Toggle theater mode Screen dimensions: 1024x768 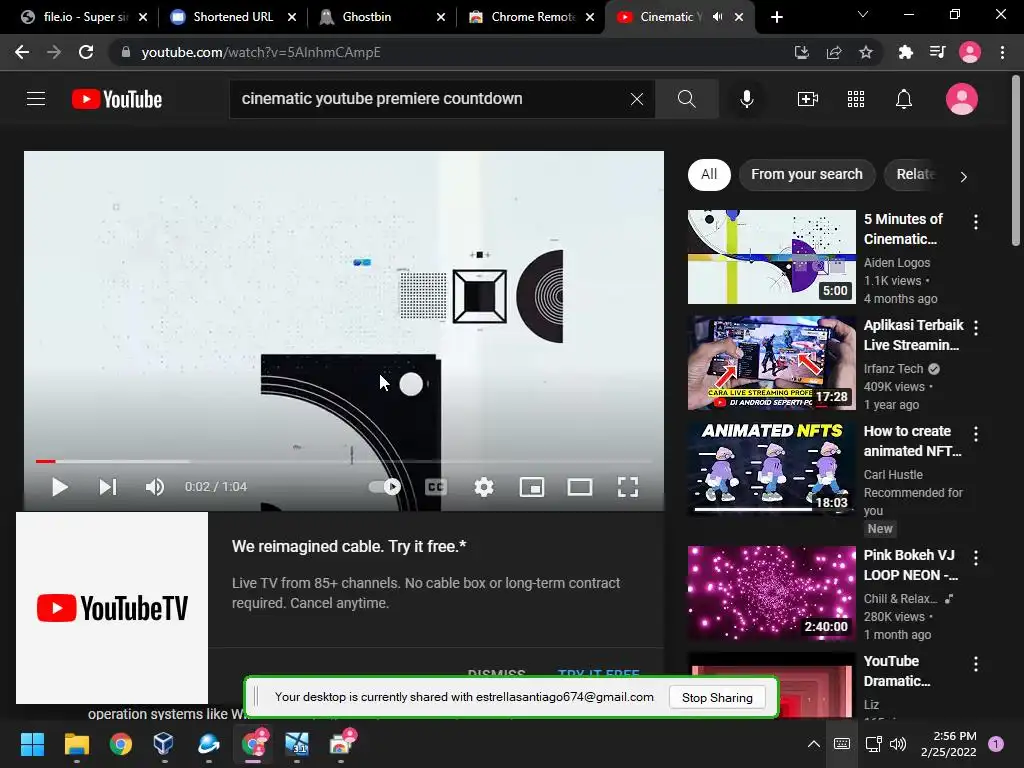(580, 487)
